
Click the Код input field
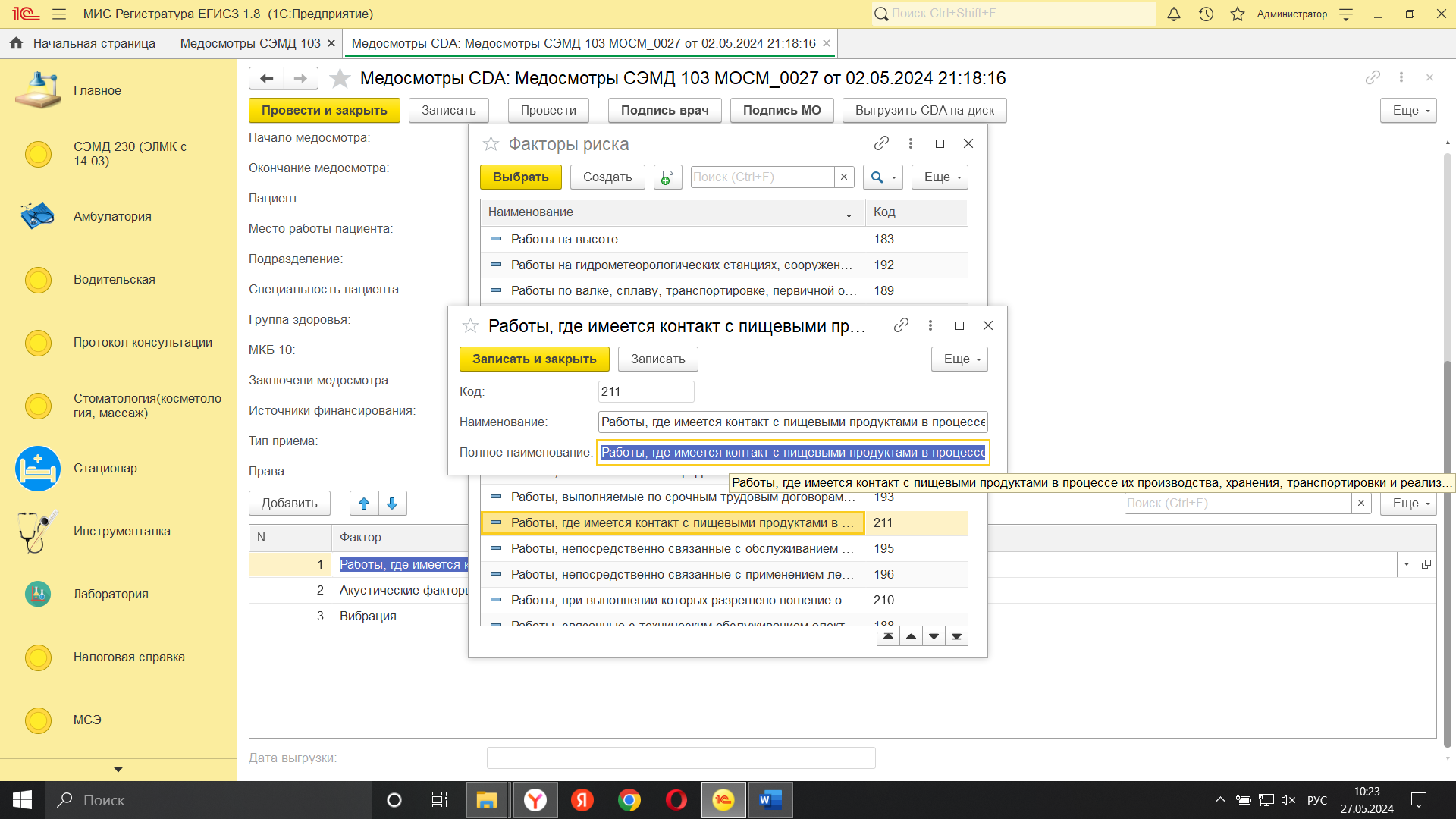[x=646, y=392]
